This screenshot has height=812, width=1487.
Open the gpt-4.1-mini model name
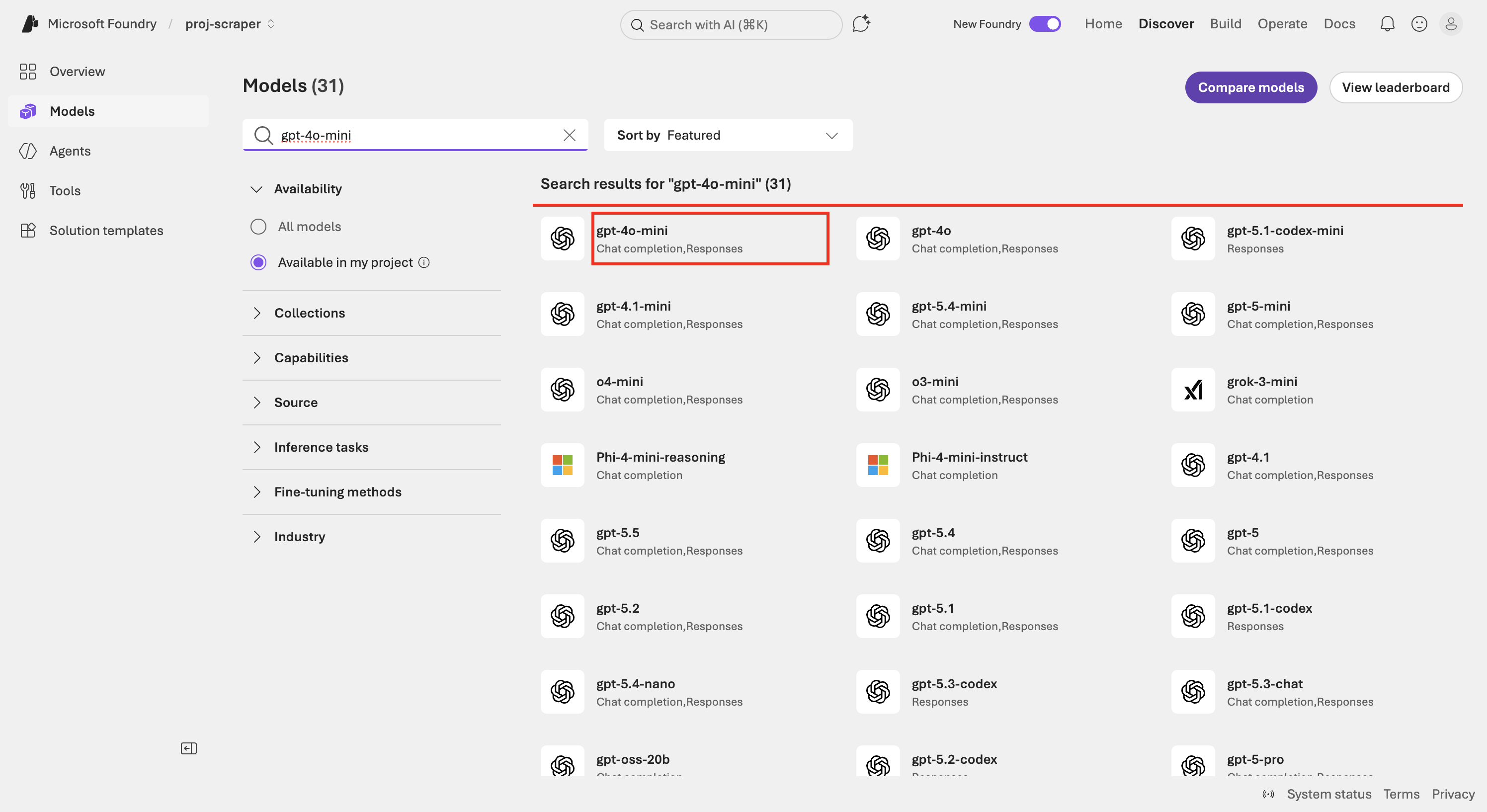pos(633,306)
